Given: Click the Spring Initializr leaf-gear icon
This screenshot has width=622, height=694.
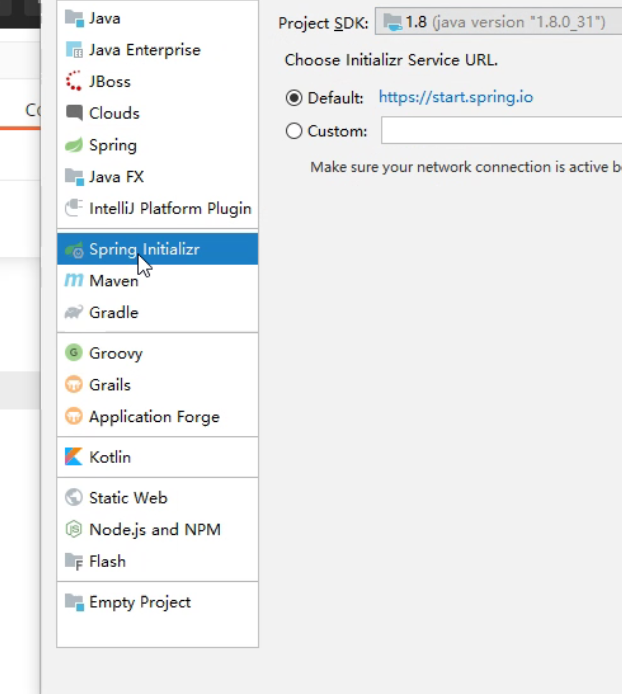Looking at the screenshot, I should tap(74, 249).
